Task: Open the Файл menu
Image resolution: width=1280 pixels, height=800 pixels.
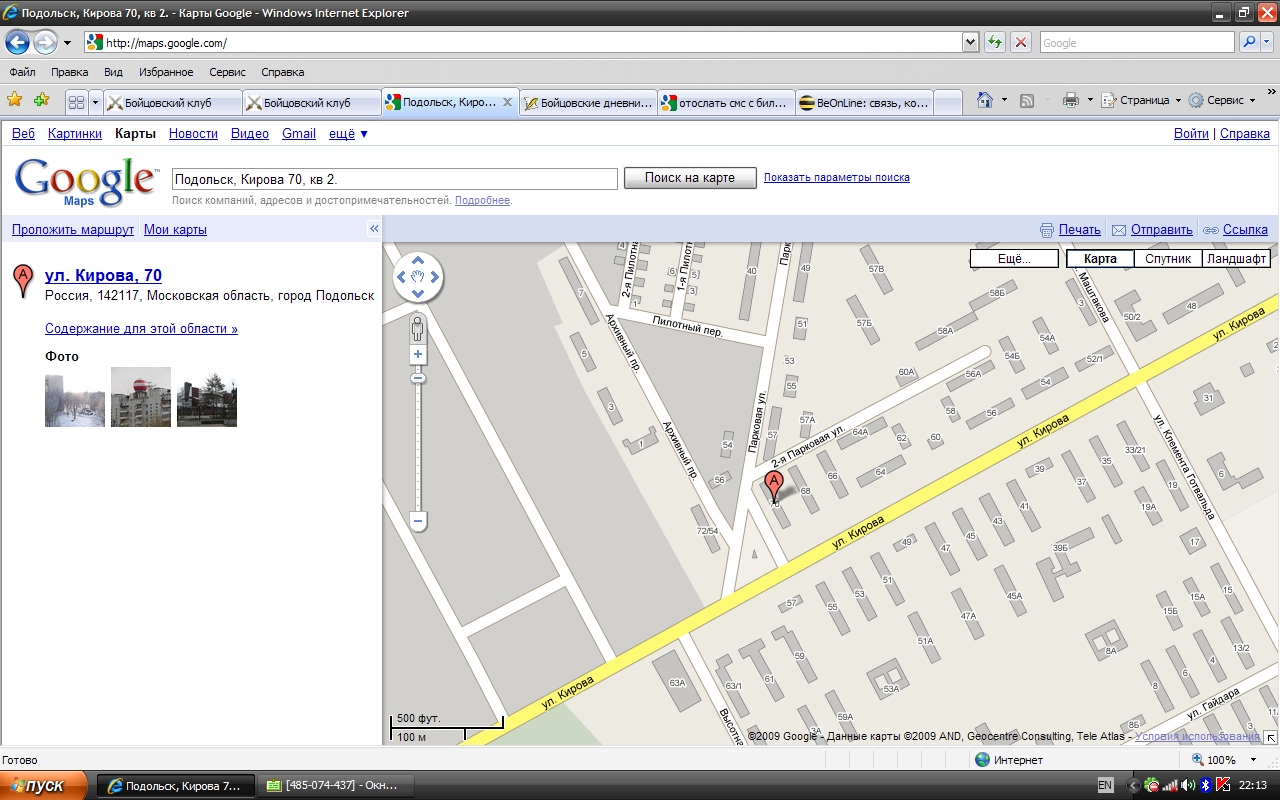Action: (x=22, y=72)
